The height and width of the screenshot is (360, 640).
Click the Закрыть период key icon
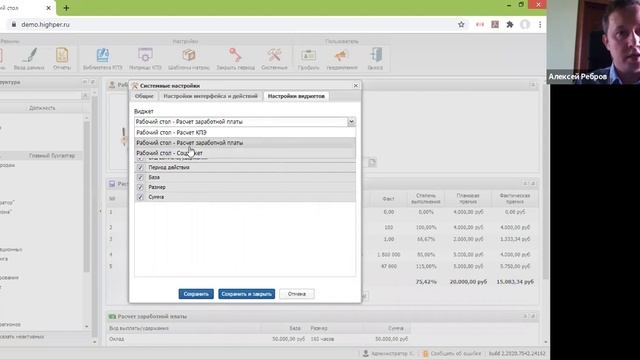[235, 56]
